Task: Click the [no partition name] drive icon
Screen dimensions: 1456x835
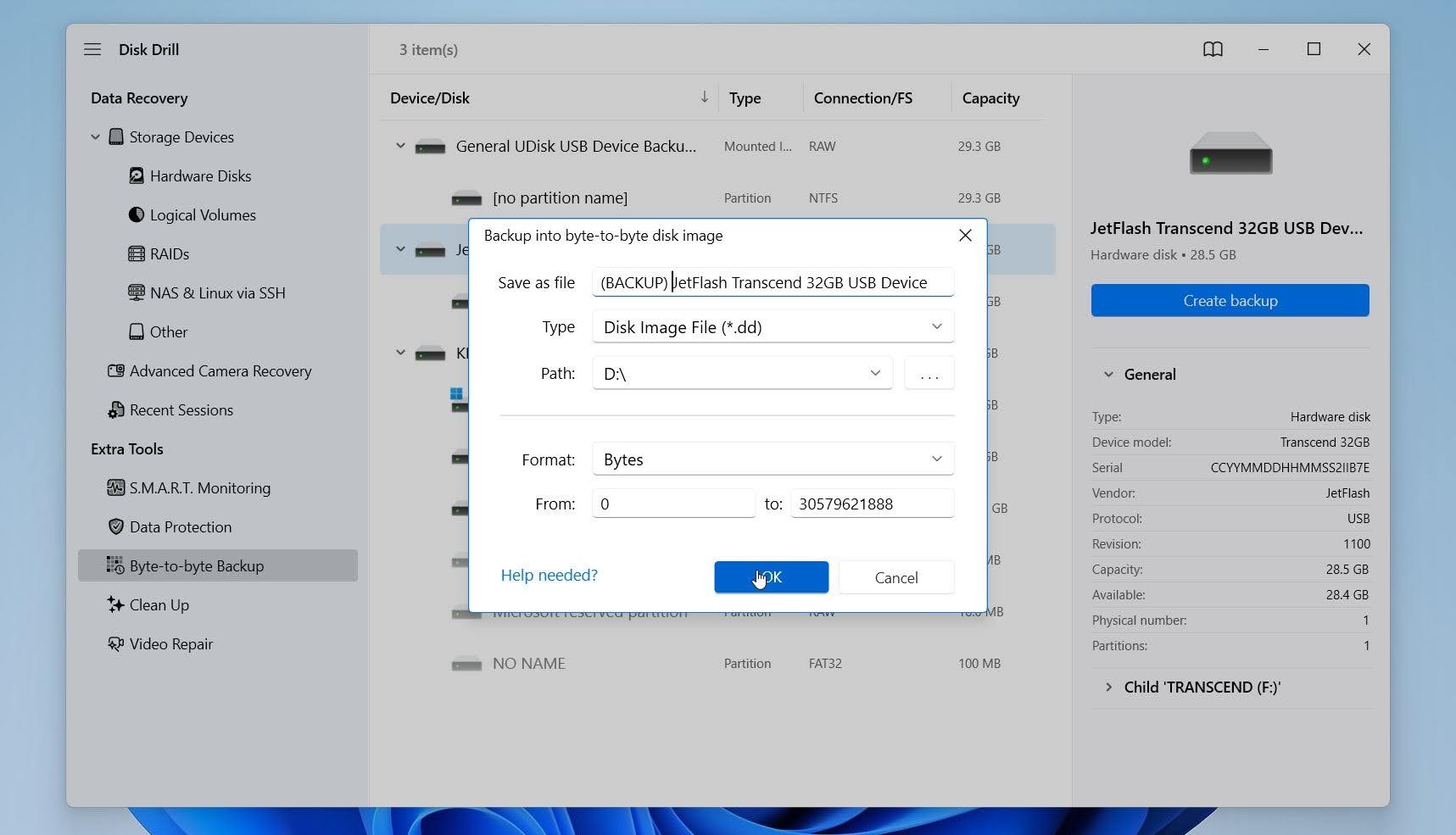Action: 466,198
